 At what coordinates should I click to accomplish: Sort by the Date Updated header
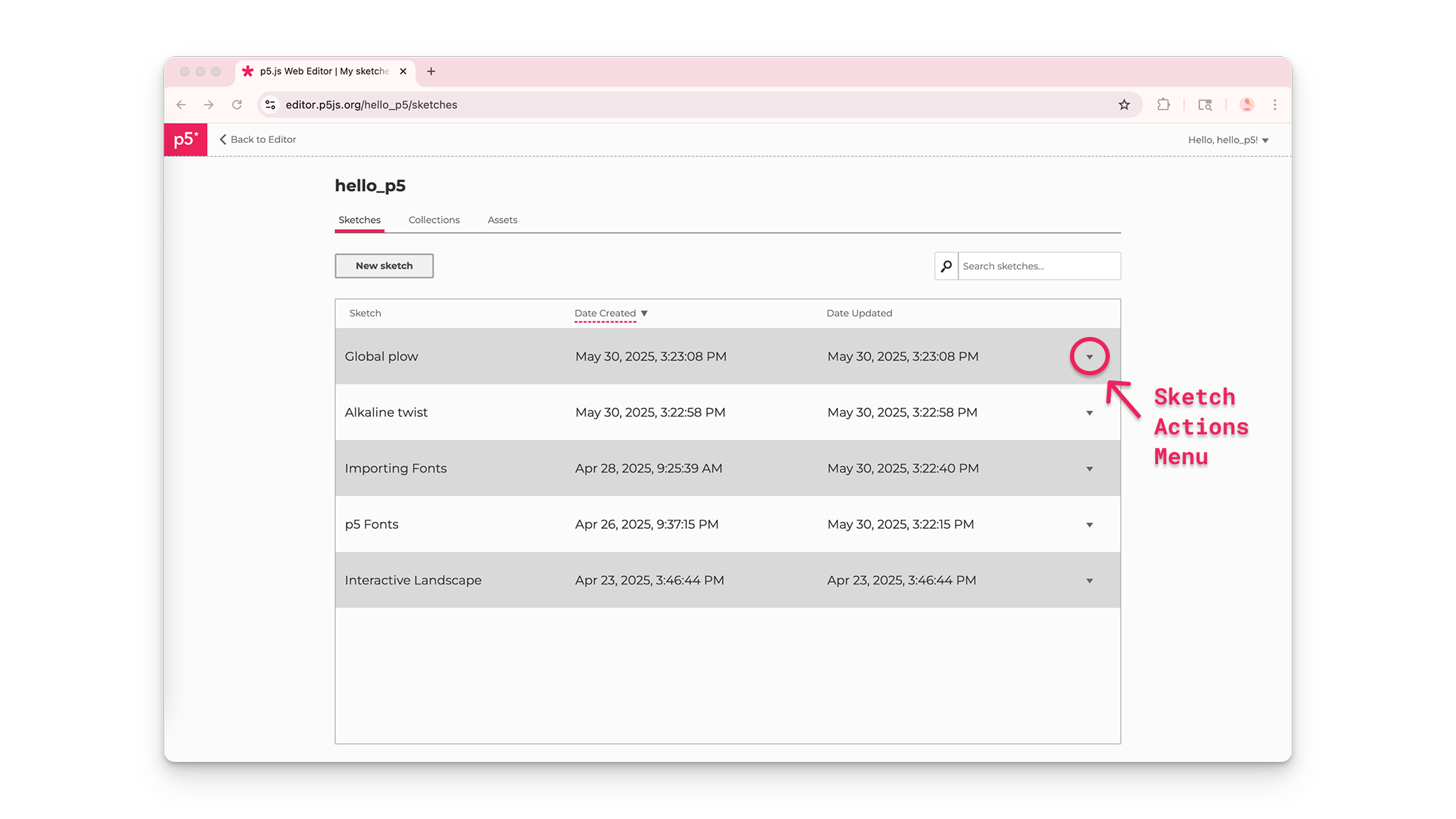click(x=859, y=313)
